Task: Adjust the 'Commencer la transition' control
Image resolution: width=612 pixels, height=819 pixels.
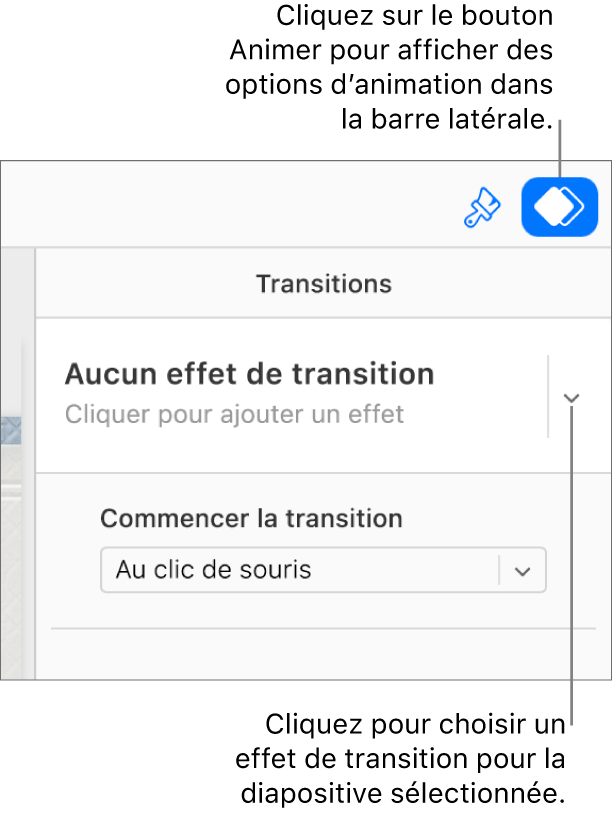Action: (322, 570)
